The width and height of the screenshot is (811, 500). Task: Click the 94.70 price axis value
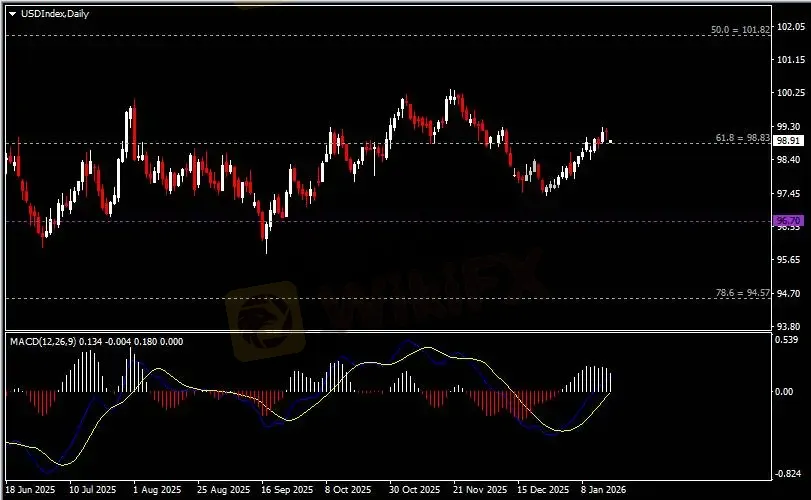click(788, 293)
